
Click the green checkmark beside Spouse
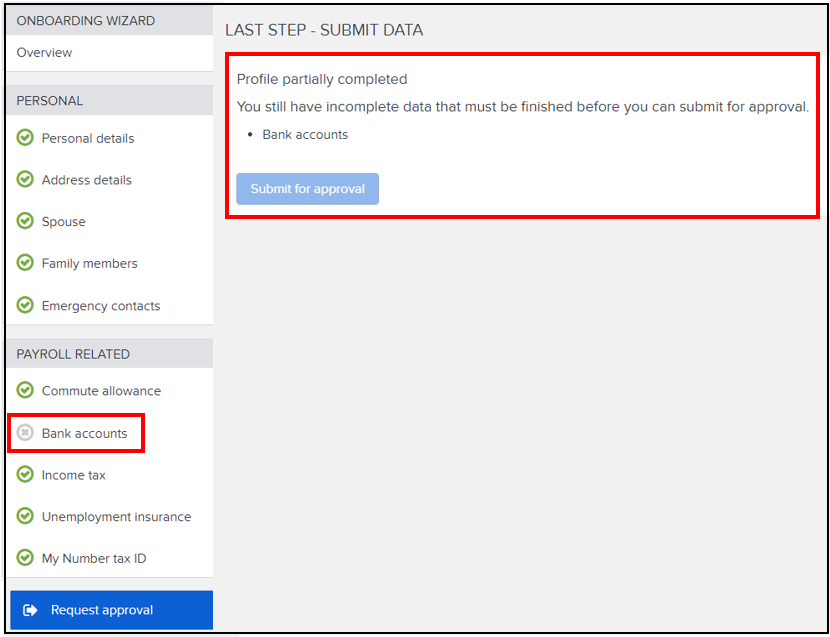24,221
